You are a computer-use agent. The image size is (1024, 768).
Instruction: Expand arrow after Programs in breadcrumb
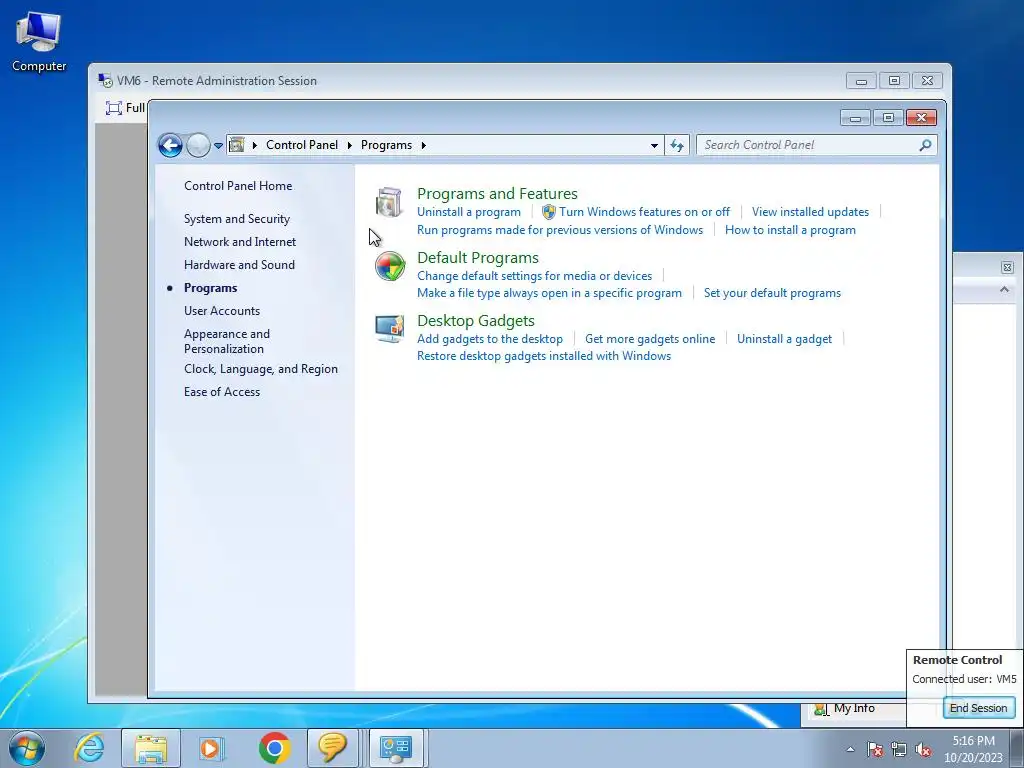coord(423,145)
